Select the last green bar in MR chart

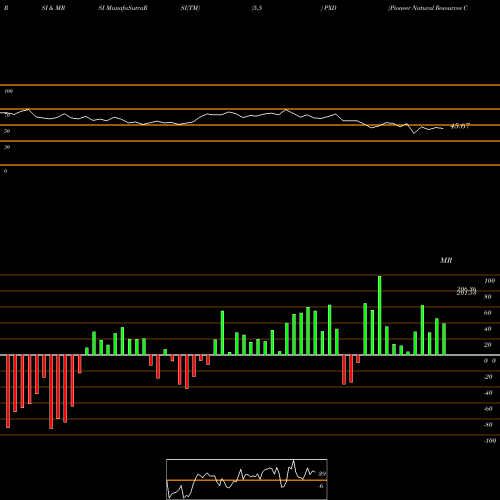pyautogui.click(x=444, y=339)
